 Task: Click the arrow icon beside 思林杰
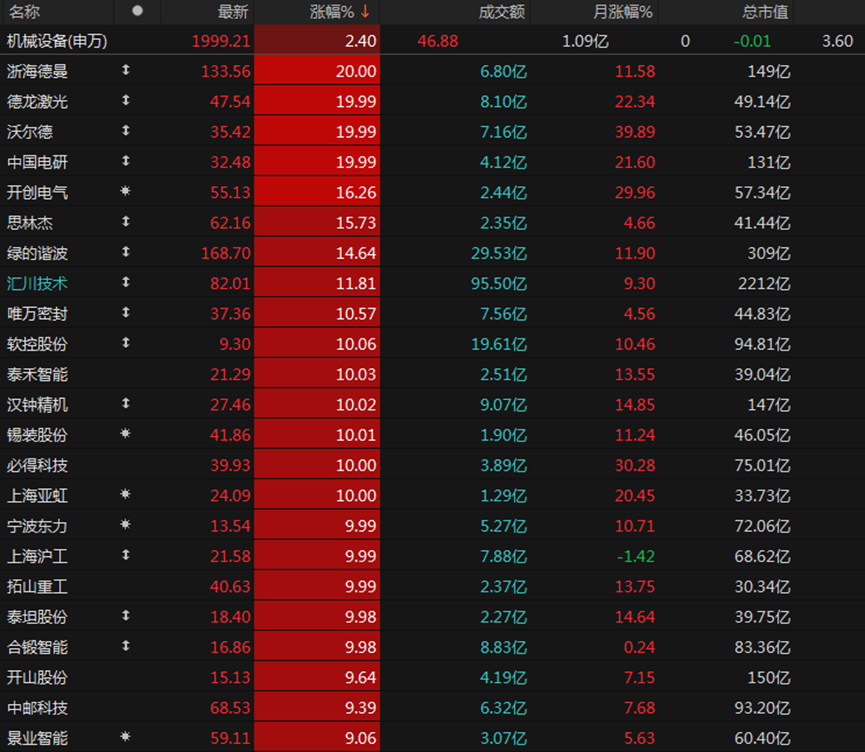coord(126,222)
